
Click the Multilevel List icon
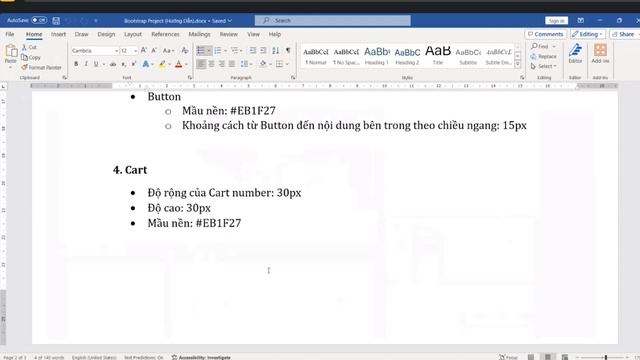[234, 50]
